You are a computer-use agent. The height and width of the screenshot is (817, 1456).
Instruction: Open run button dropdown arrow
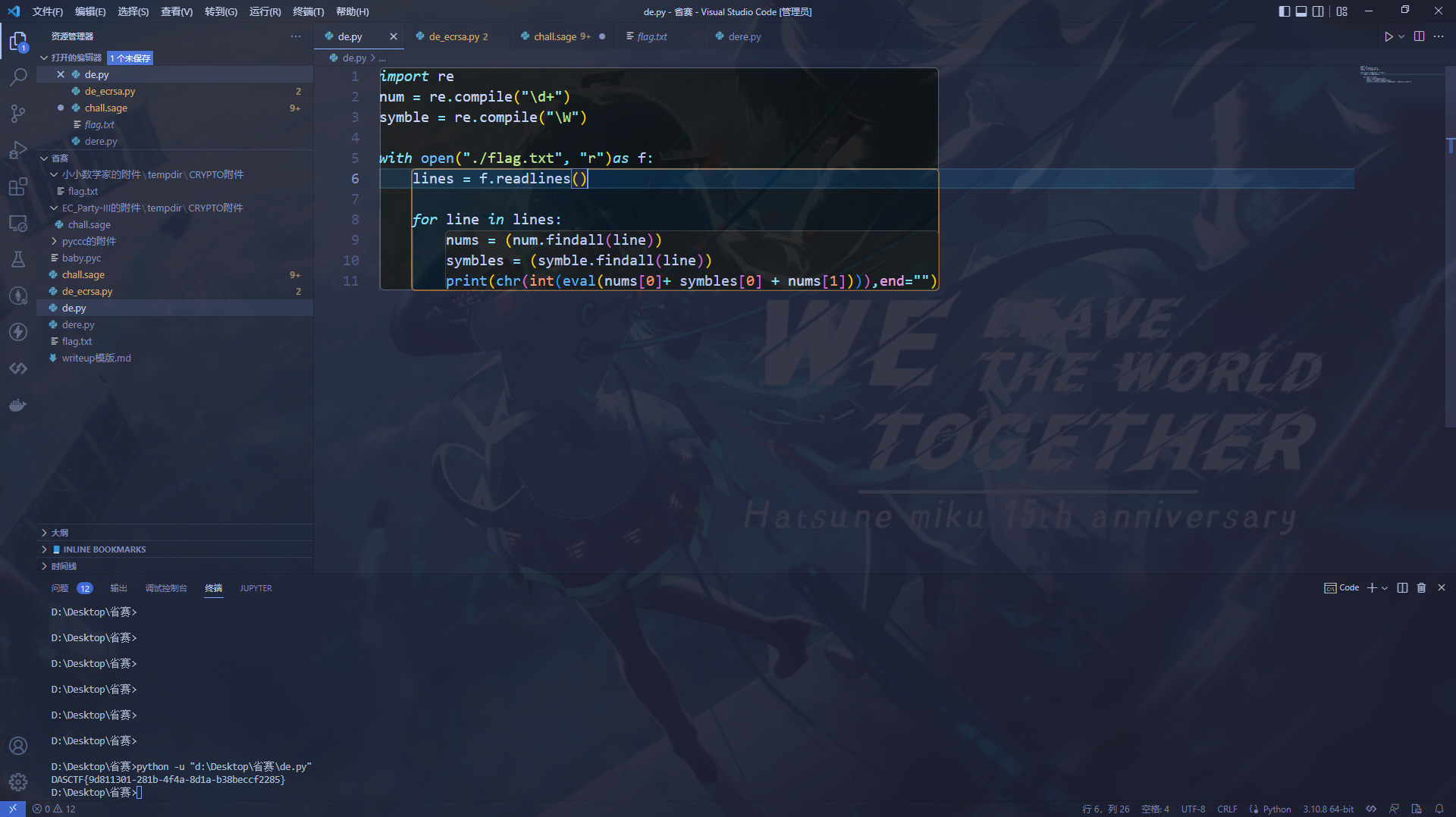point(1401,36)
